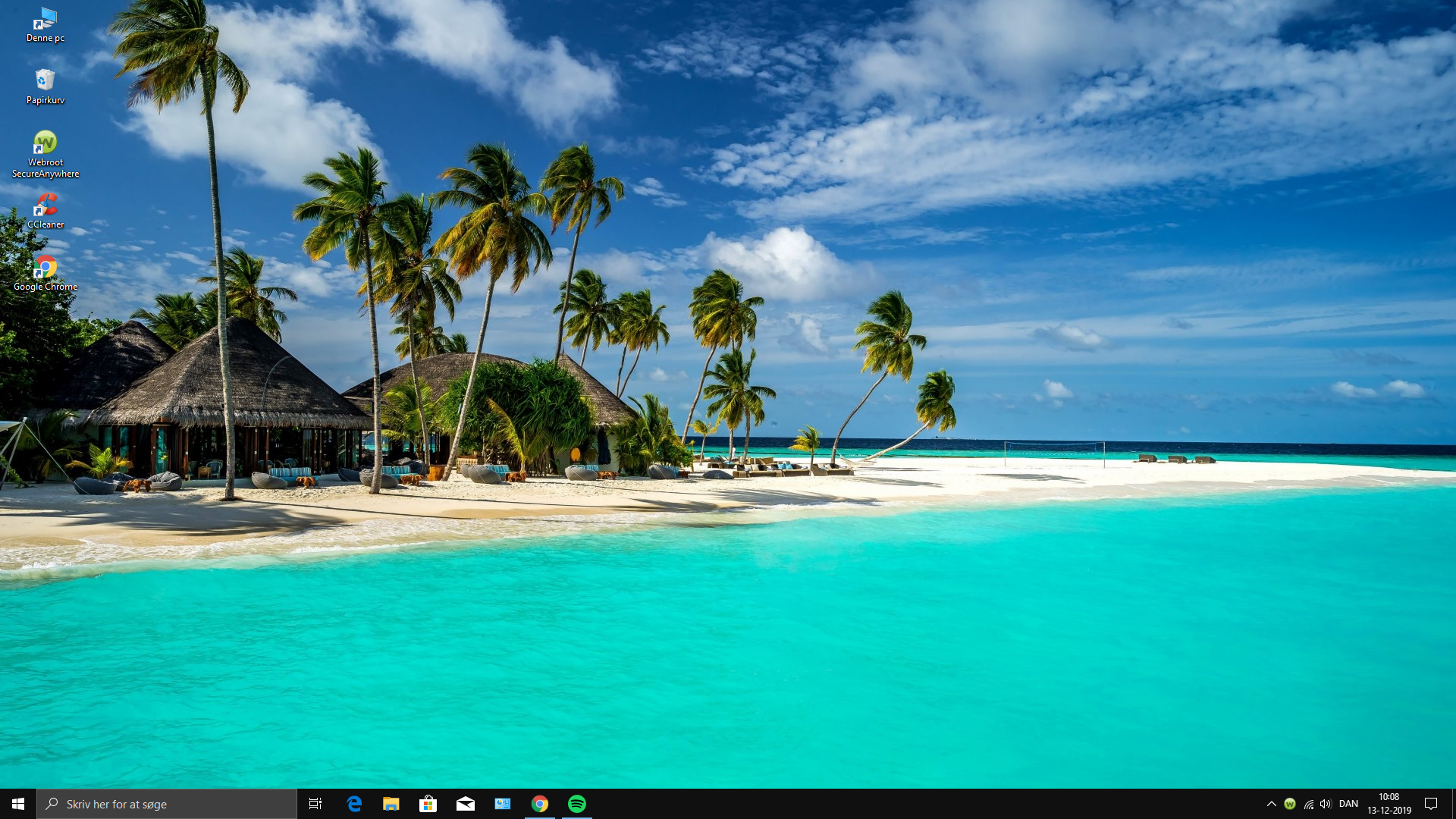Image resolution: width=1456 pixels, height=819 pixels.
Task: Select the Google Chrome desktop shortcut
Action: coord(45,272)
